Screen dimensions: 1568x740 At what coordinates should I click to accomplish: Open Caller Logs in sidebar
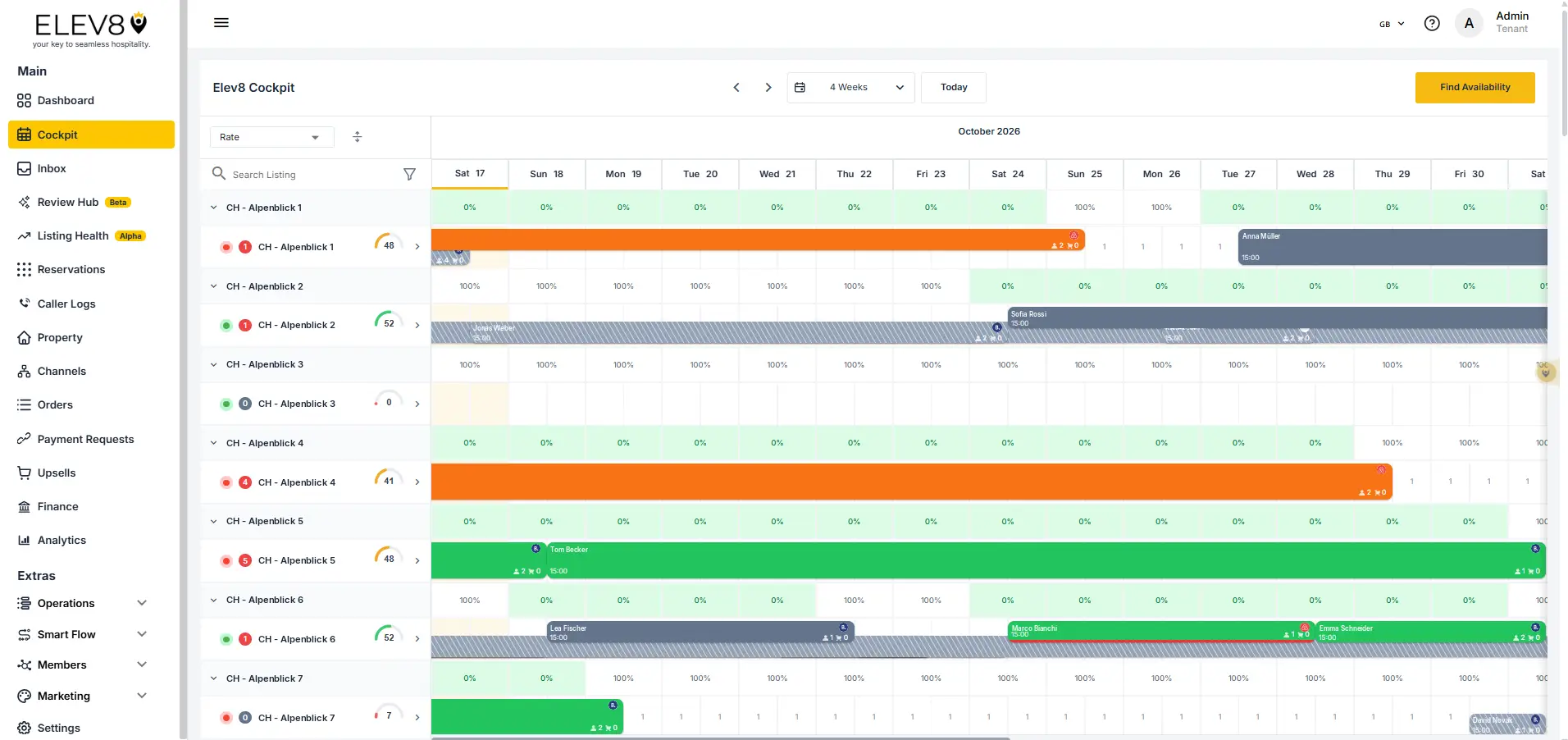(91, 304)
